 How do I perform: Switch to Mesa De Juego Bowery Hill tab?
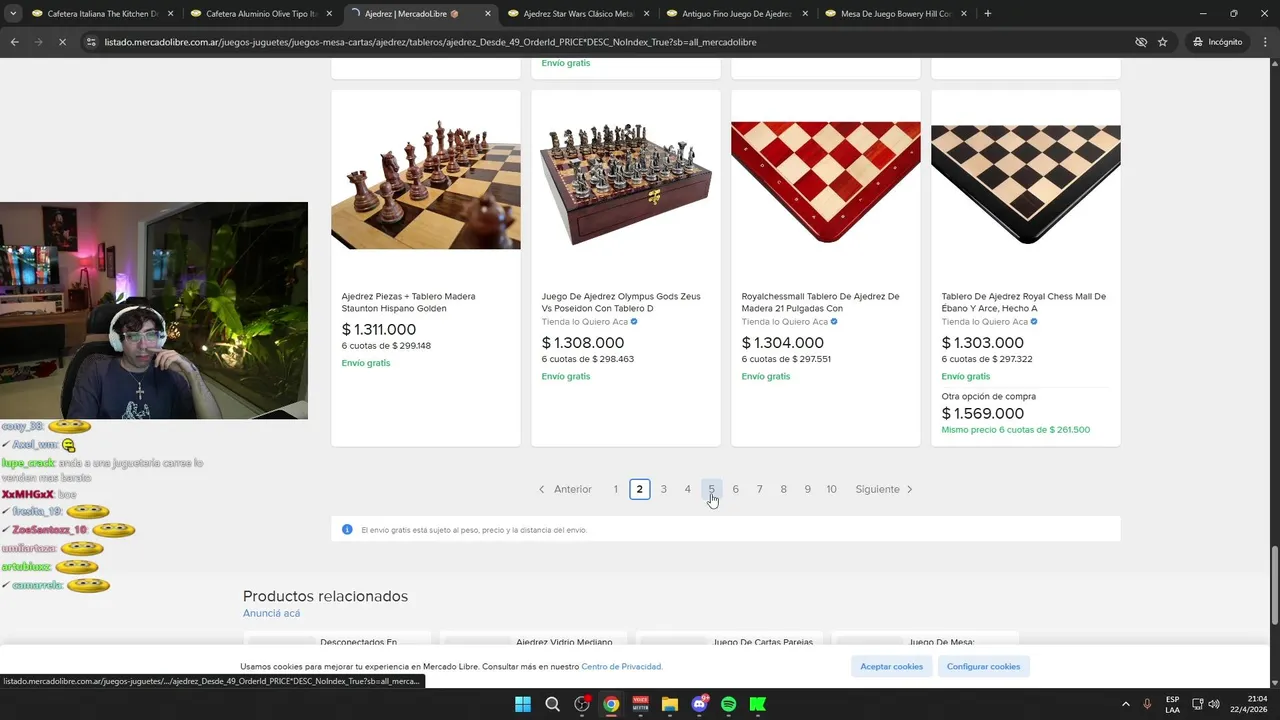[896, 14]
